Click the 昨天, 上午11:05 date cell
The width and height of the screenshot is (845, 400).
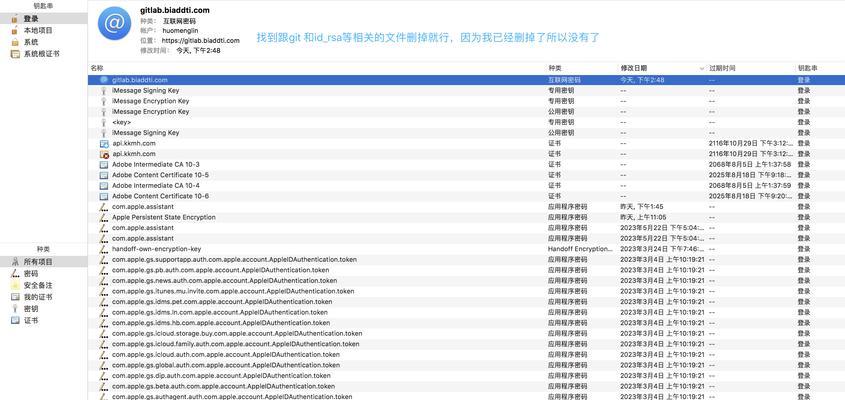pos(643,217)
